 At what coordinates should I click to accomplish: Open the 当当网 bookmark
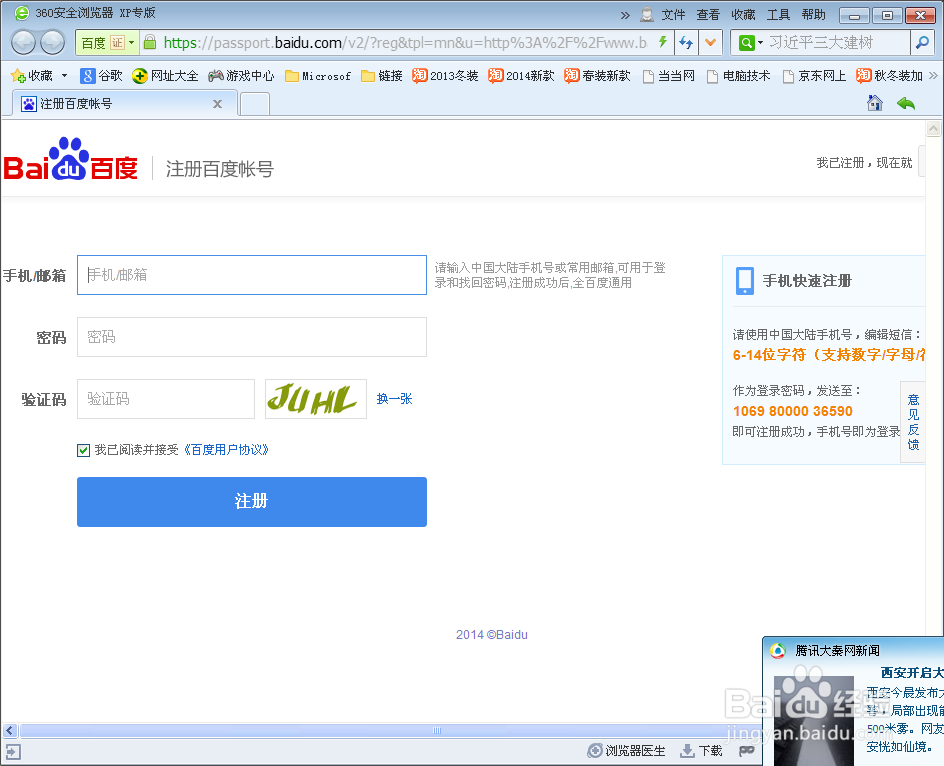pos(669,76)
